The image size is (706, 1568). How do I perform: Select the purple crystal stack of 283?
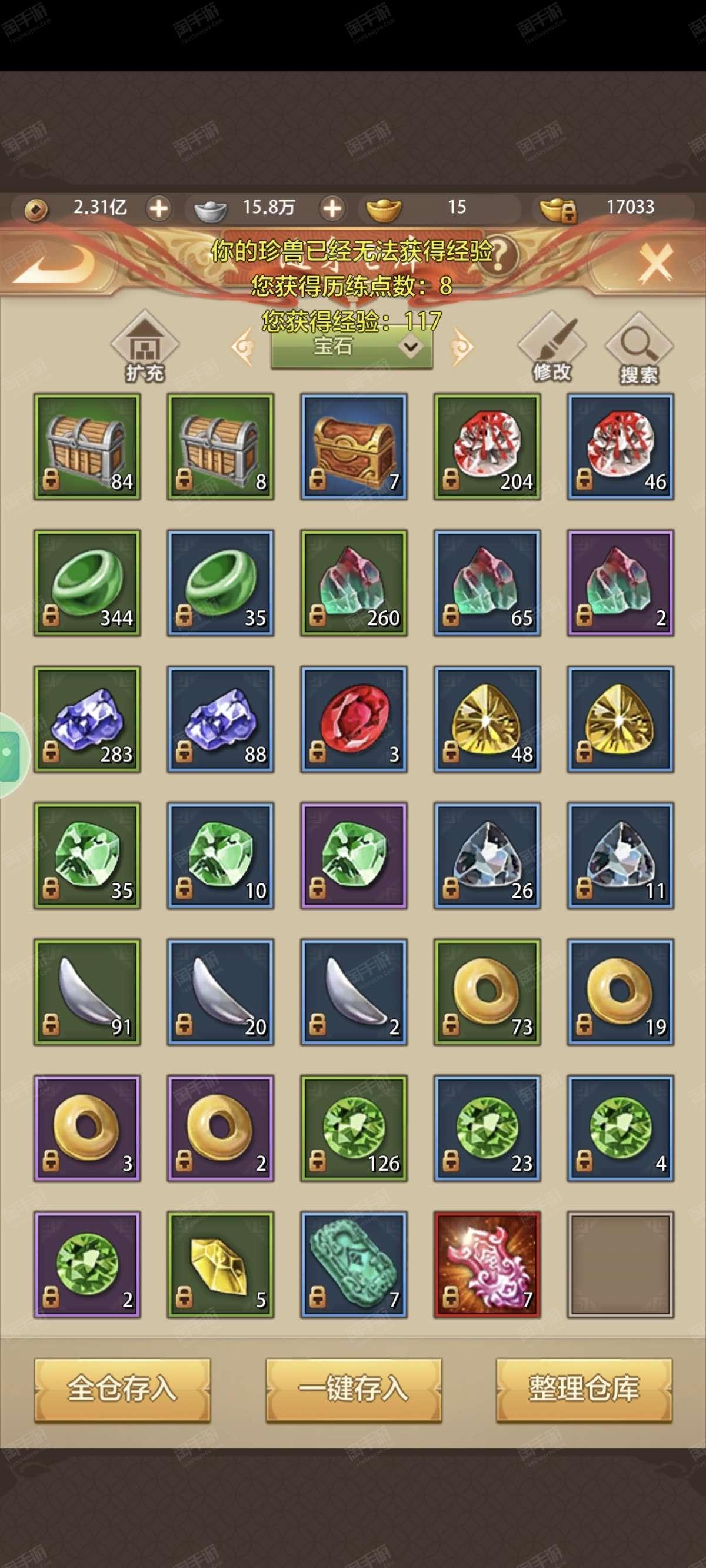[x=87, y=719]
